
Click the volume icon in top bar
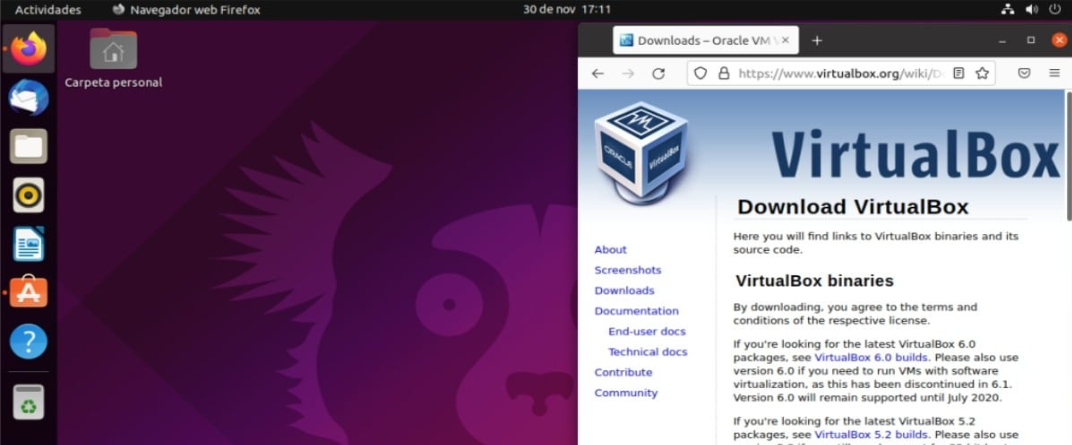[1031, 10]
